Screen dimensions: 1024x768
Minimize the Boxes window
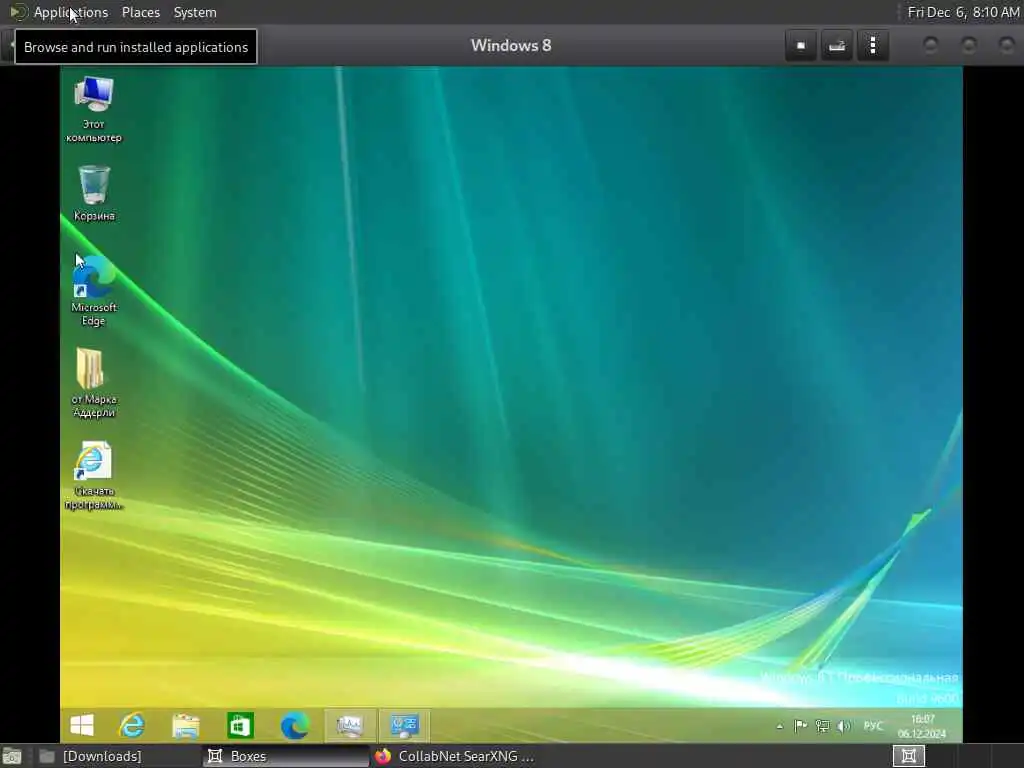pos(931,45)
